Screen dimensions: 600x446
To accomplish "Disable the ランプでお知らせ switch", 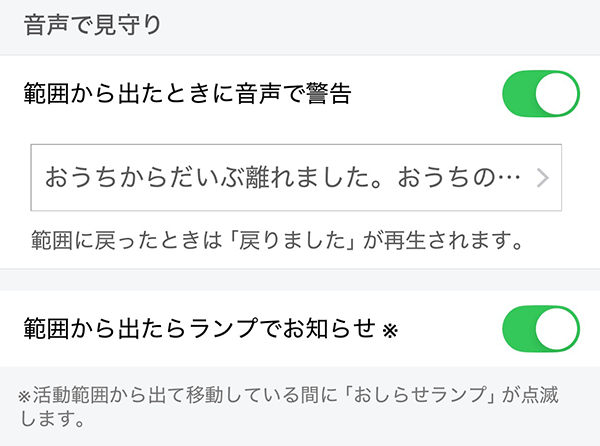I will pos(540,327).
